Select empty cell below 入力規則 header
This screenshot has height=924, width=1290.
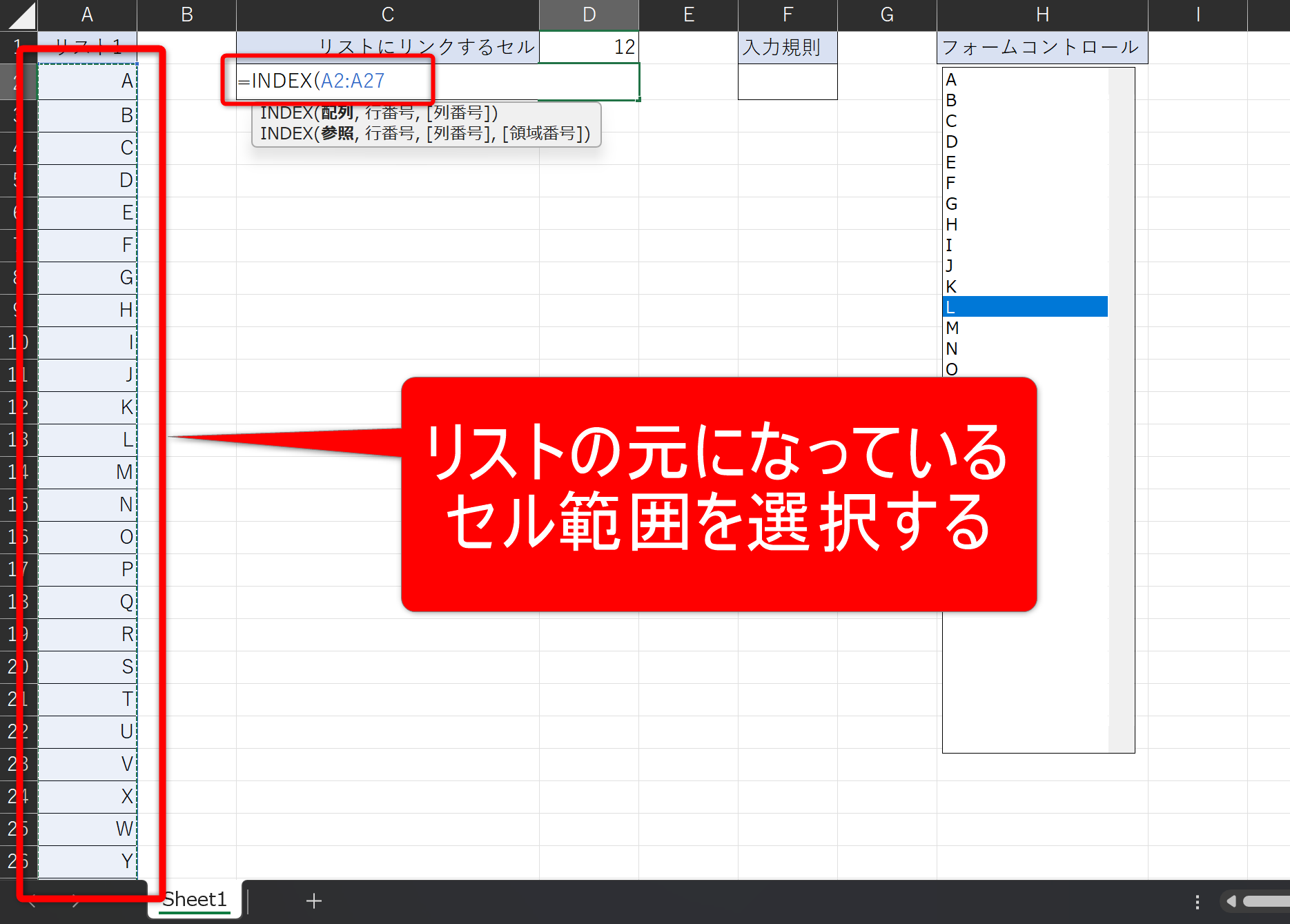tap(788, 81)
